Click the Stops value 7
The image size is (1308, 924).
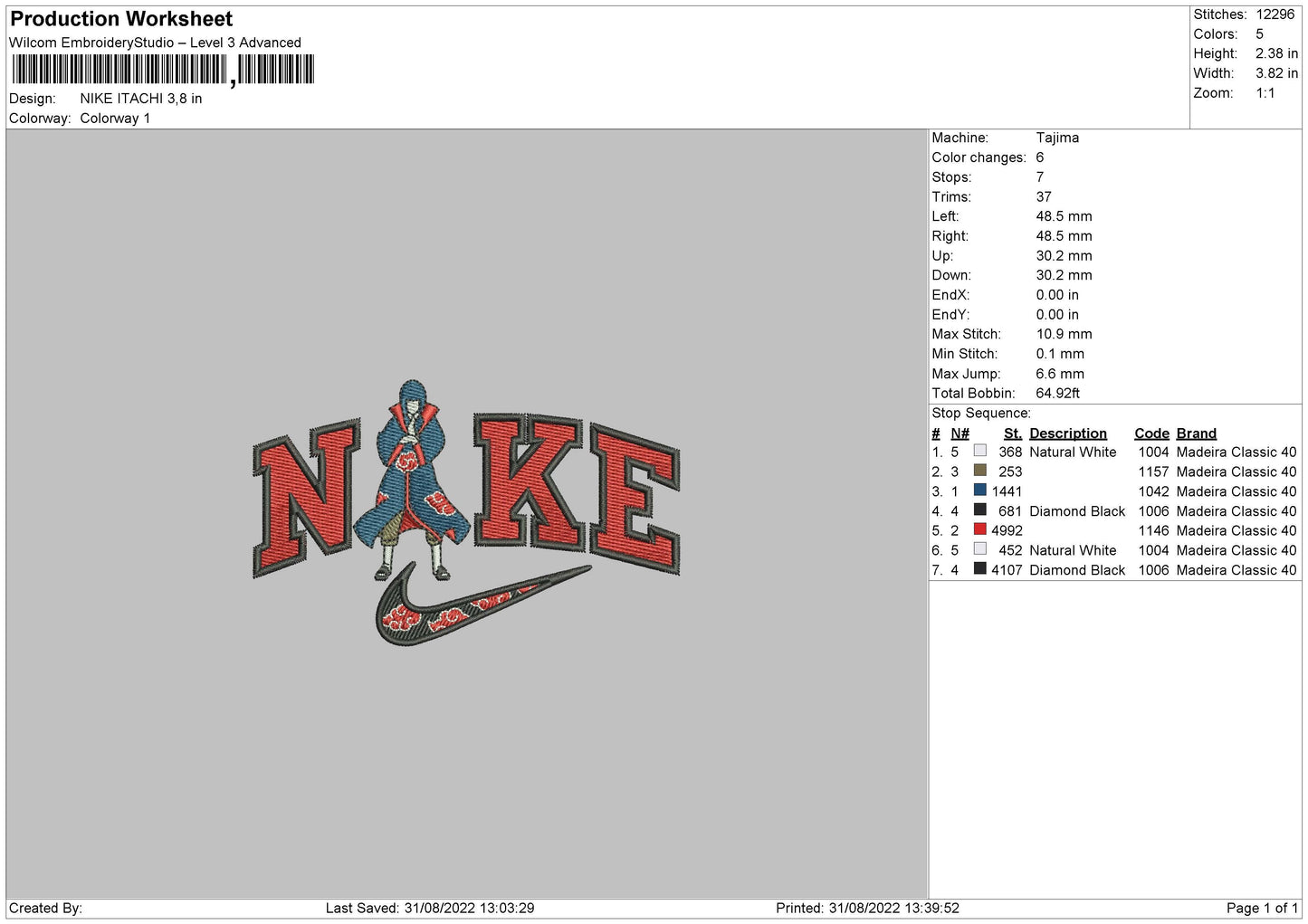pos(1040,177)
